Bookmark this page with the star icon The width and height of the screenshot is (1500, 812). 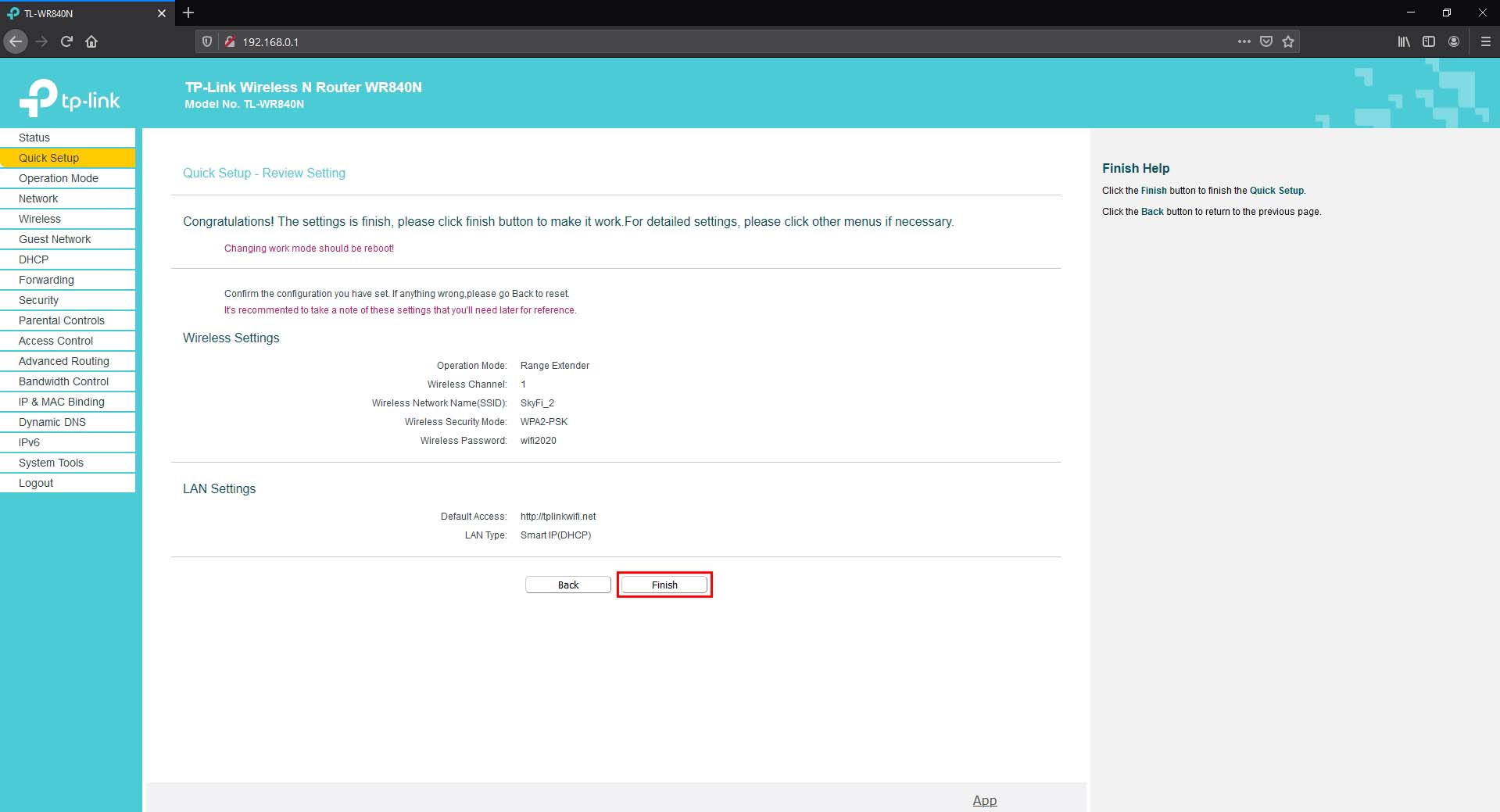click(1287, 41)
